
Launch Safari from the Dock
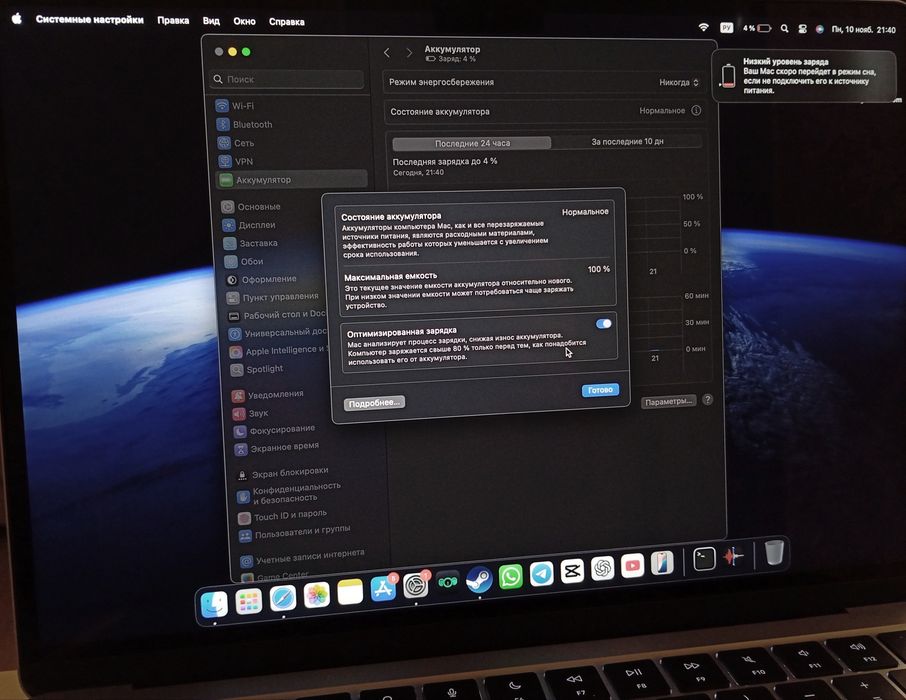(x=283, y=598)
